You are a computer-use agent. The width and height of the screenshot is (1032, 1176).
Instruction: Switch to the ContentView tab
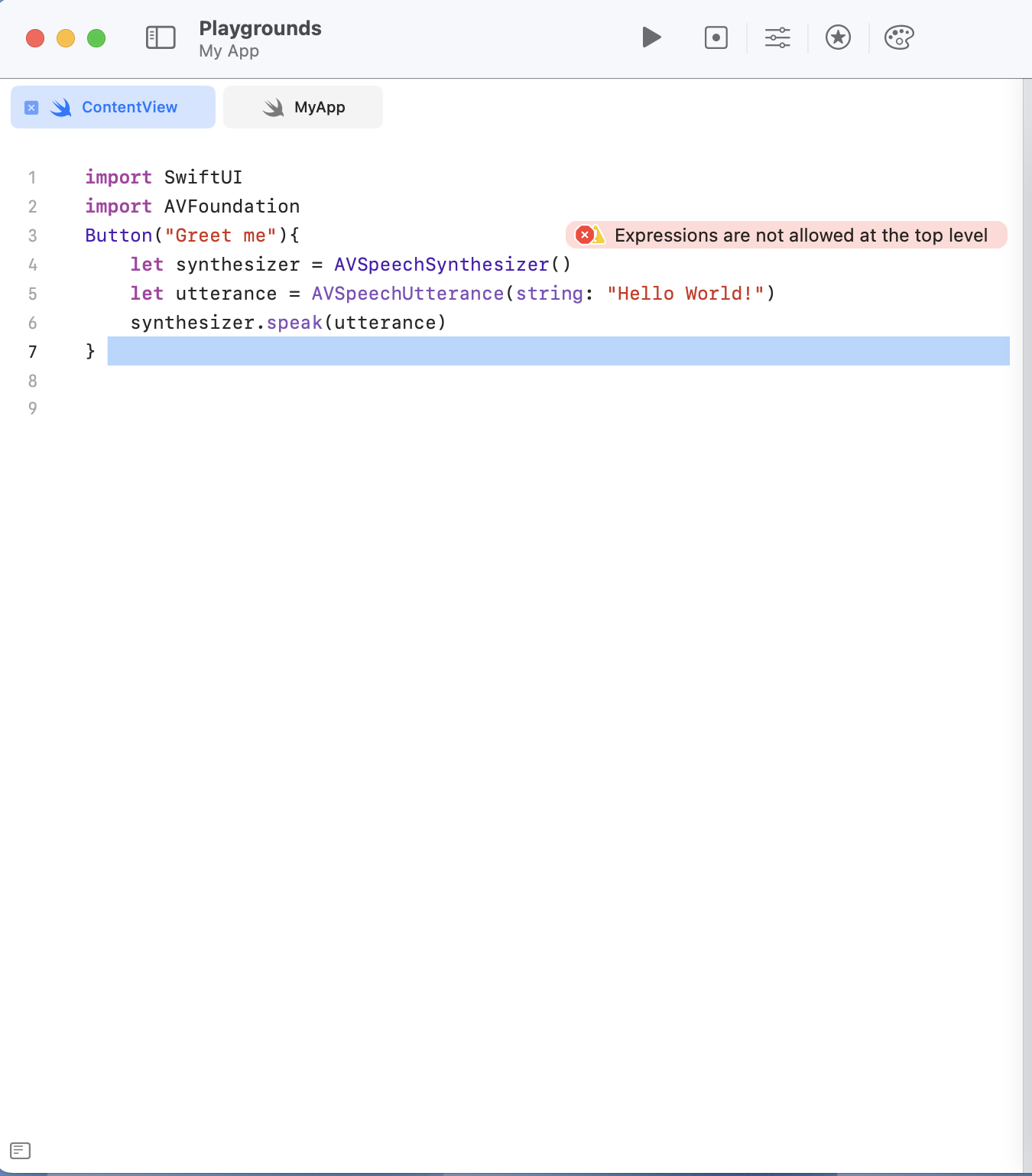(113, 107)
